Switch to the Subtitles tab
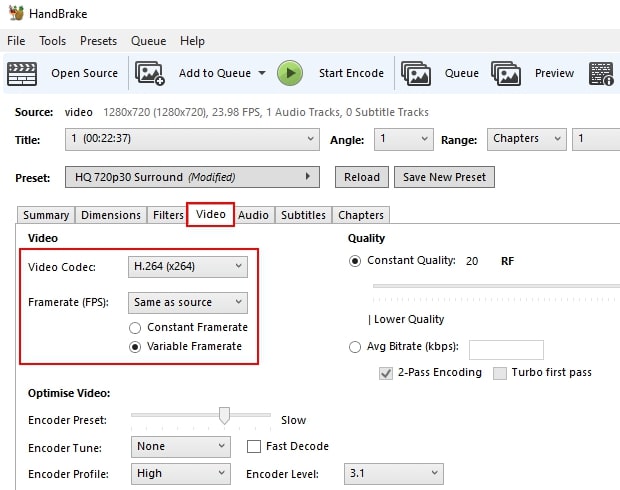The height and width of the screenshot is (490, 620). [303, 215]
